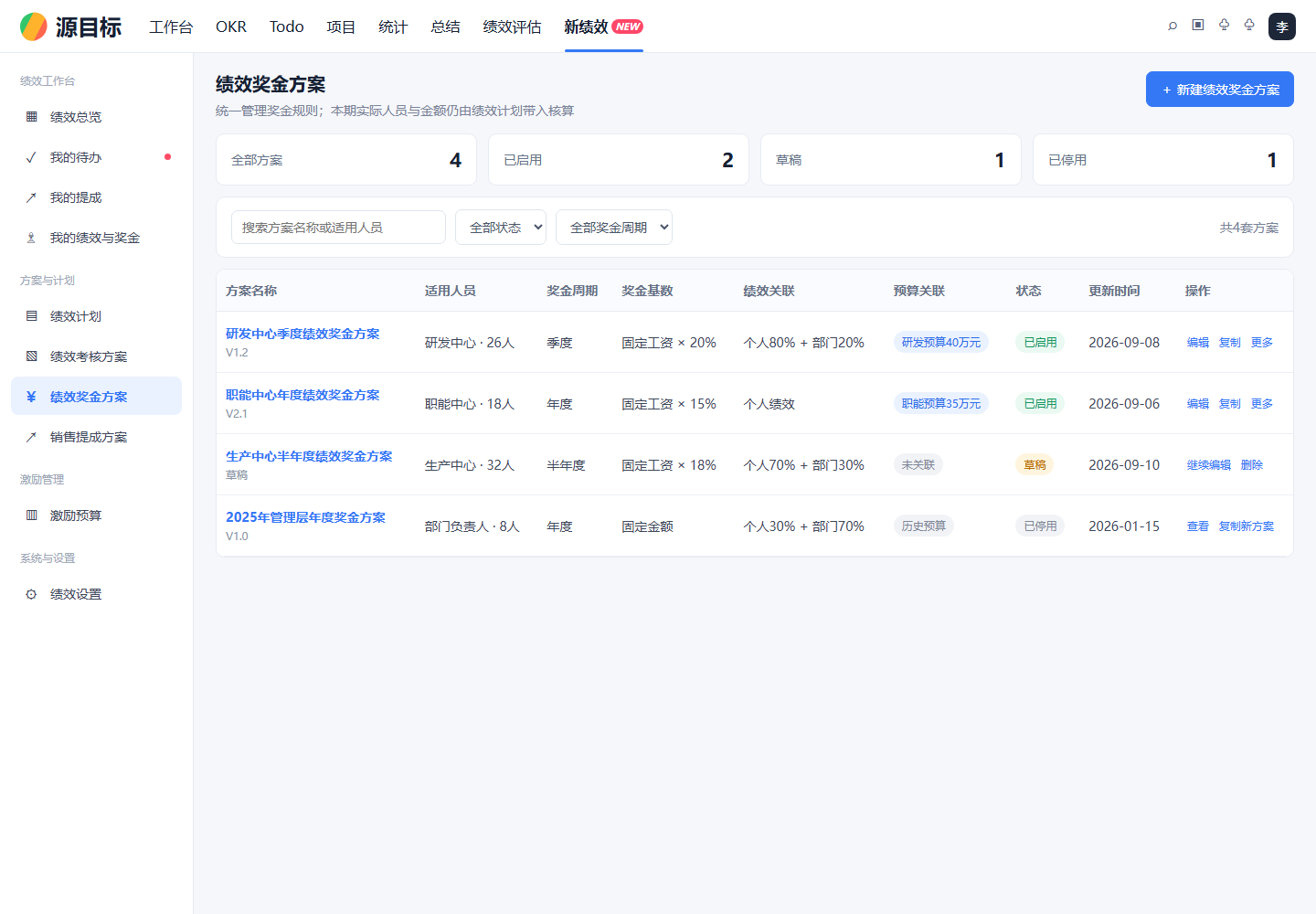The image size is (1316, 914).
Task: Switch to the OKR menu
Action: [231, 27]
